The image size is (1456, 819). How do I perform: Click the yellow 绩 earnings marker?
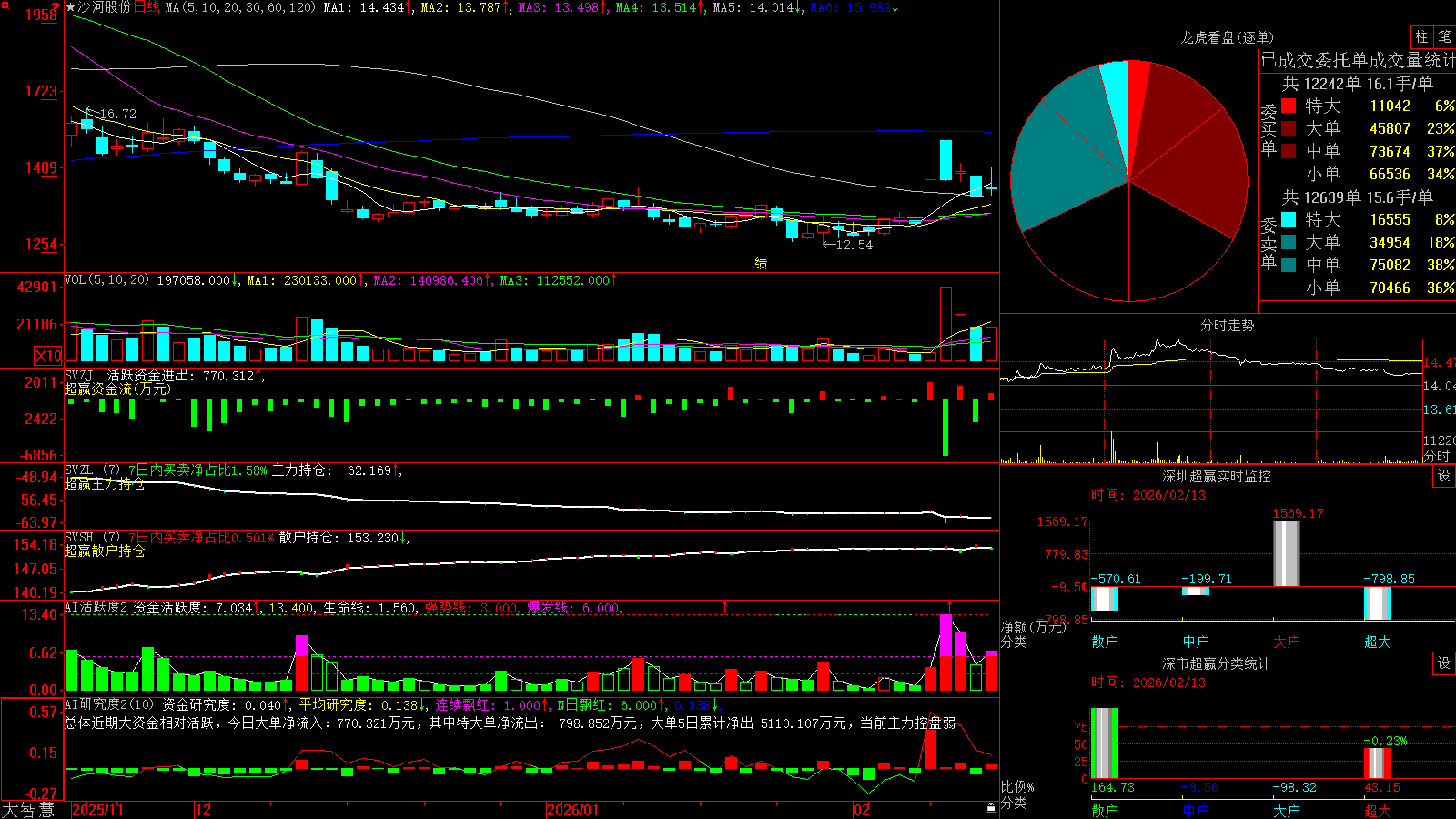761,263
